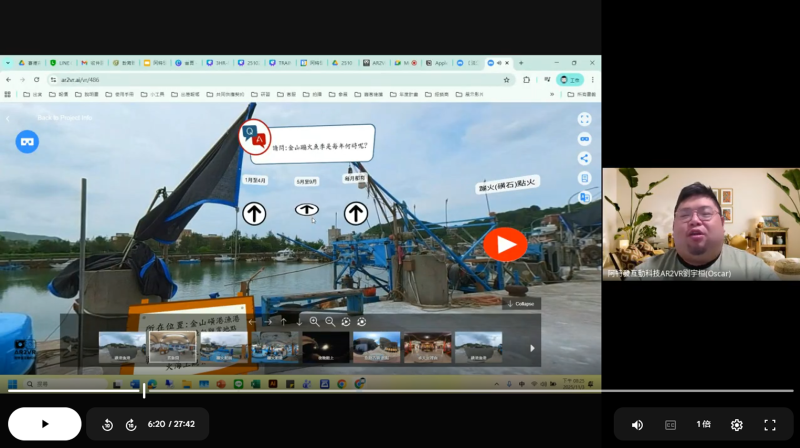Toggle closed captions
This screenshot has width=800, height=448.
tap(670, 425)
